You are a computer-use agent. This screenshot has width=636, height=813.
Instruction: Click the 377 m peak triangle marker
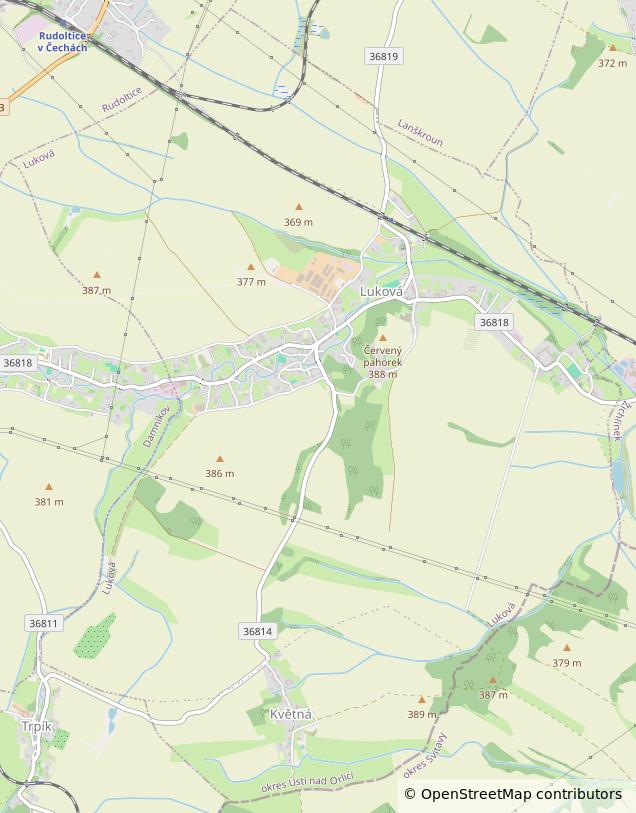point(251,267)
